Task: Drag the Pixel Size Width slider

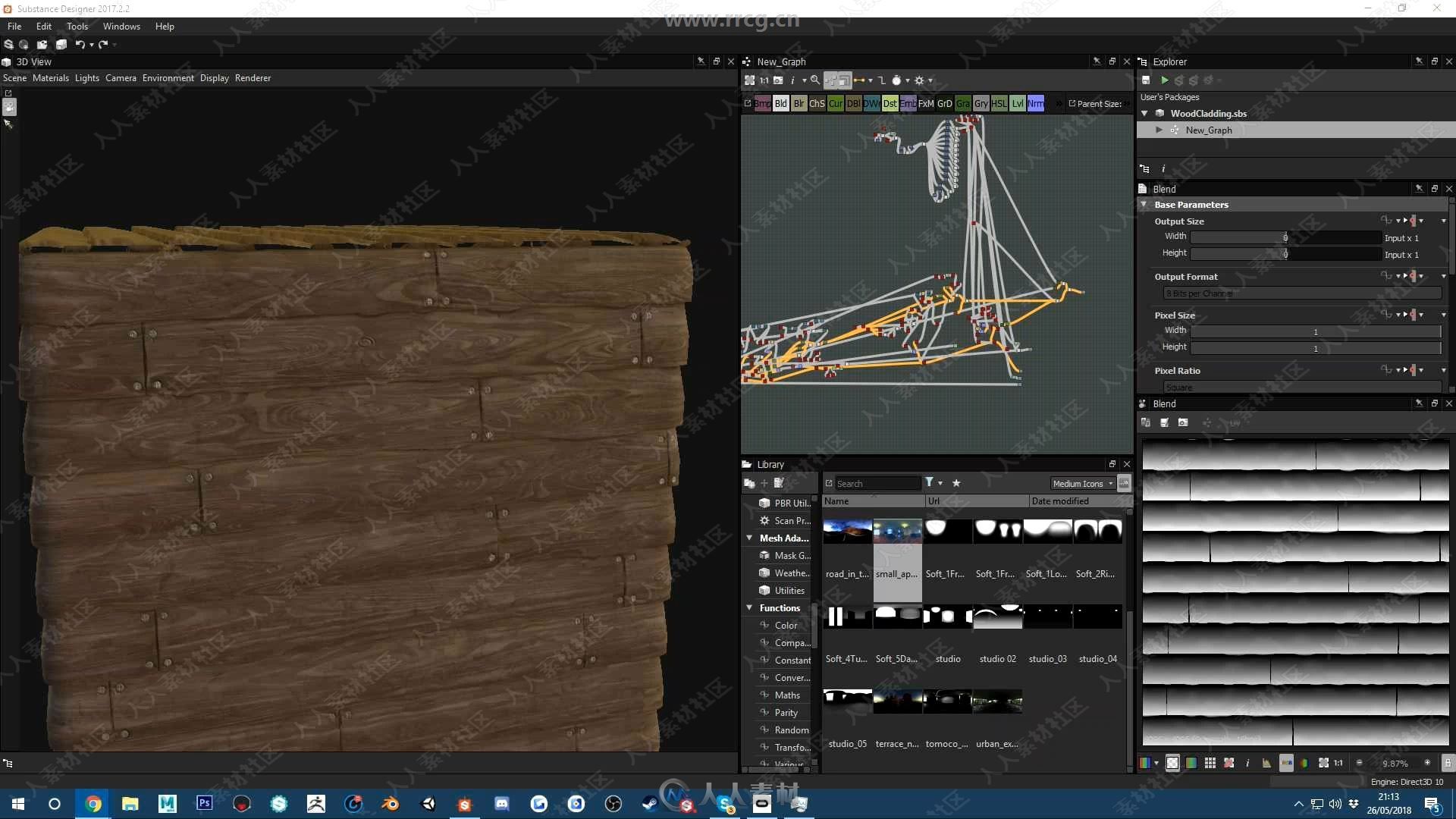Action: click(1315, 330)
